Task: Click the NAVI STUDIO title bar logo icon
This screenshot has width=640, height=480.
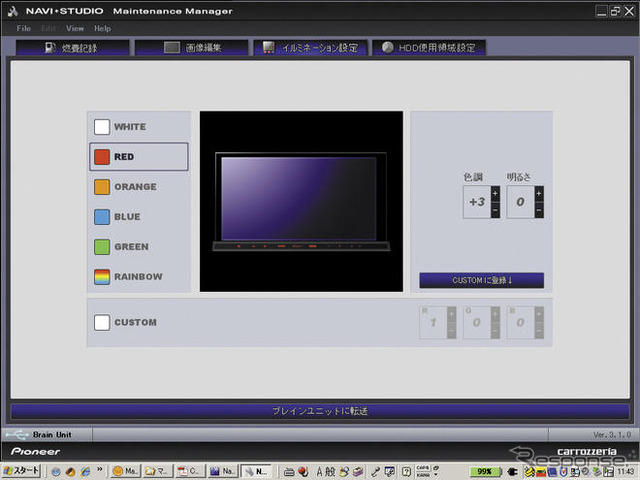Action: click(13, 11)
